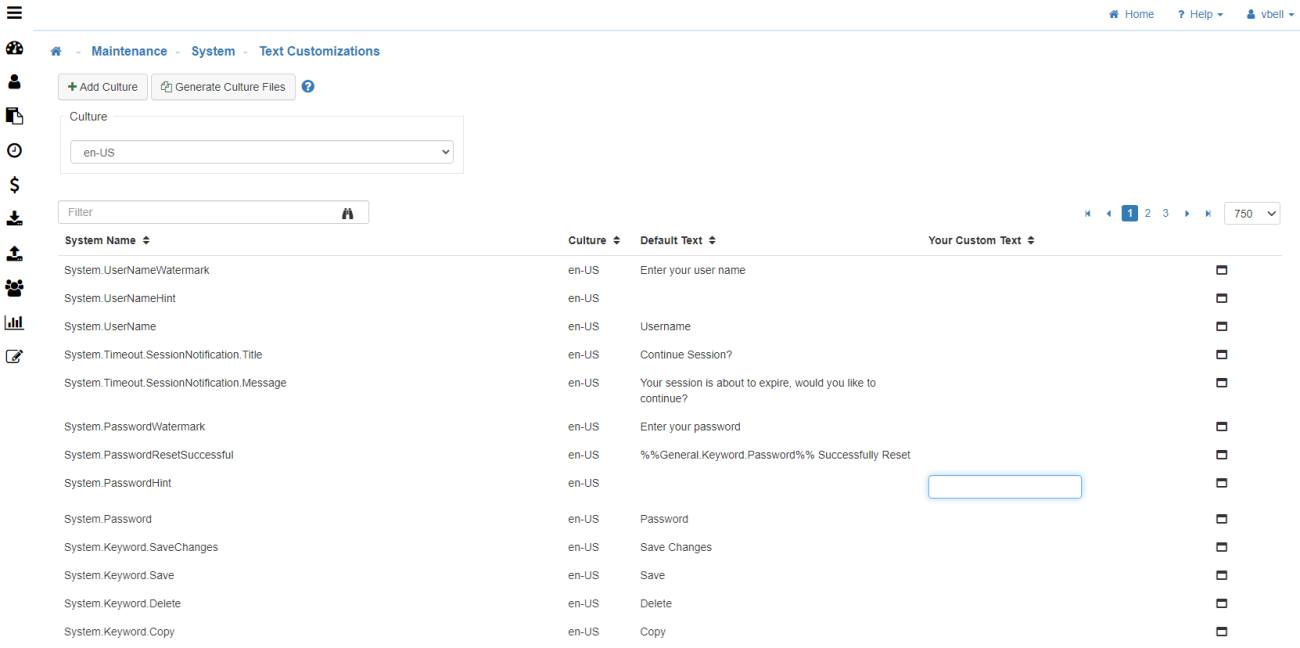The width and height of the screenshot is (1300, 648).
Task: Open the 750 page size dropdown
Action: 1251,214
